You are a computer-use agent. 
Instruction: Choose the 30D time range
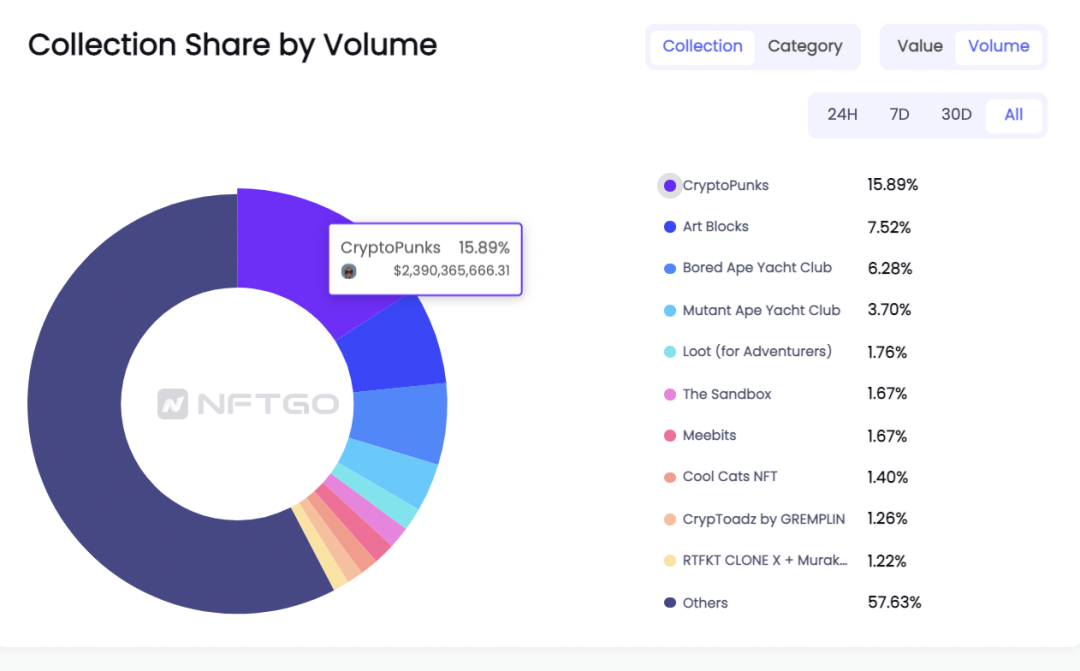956,114
